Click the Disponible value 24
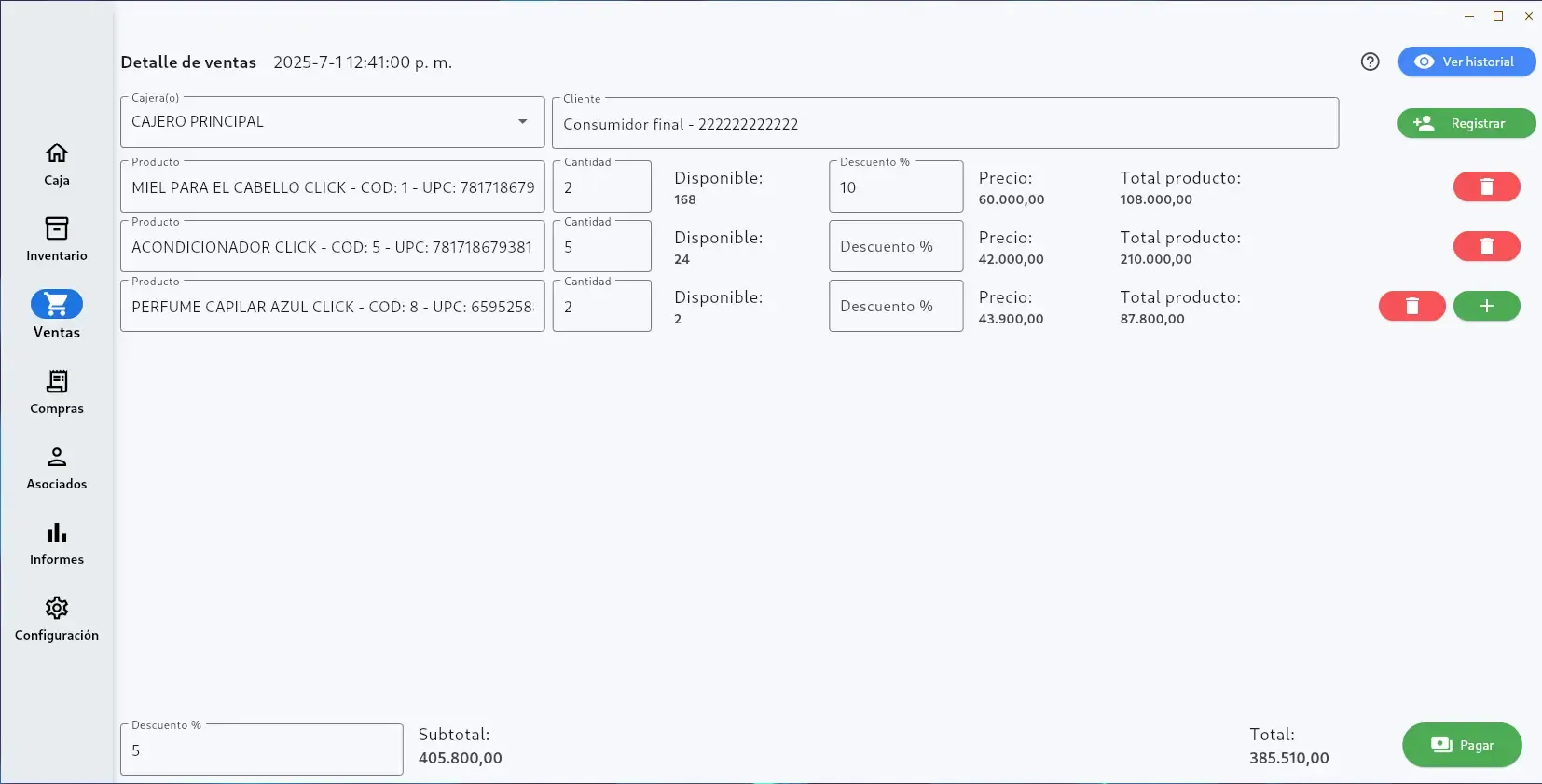This screenshot has width=1542, height=784. 682,259
